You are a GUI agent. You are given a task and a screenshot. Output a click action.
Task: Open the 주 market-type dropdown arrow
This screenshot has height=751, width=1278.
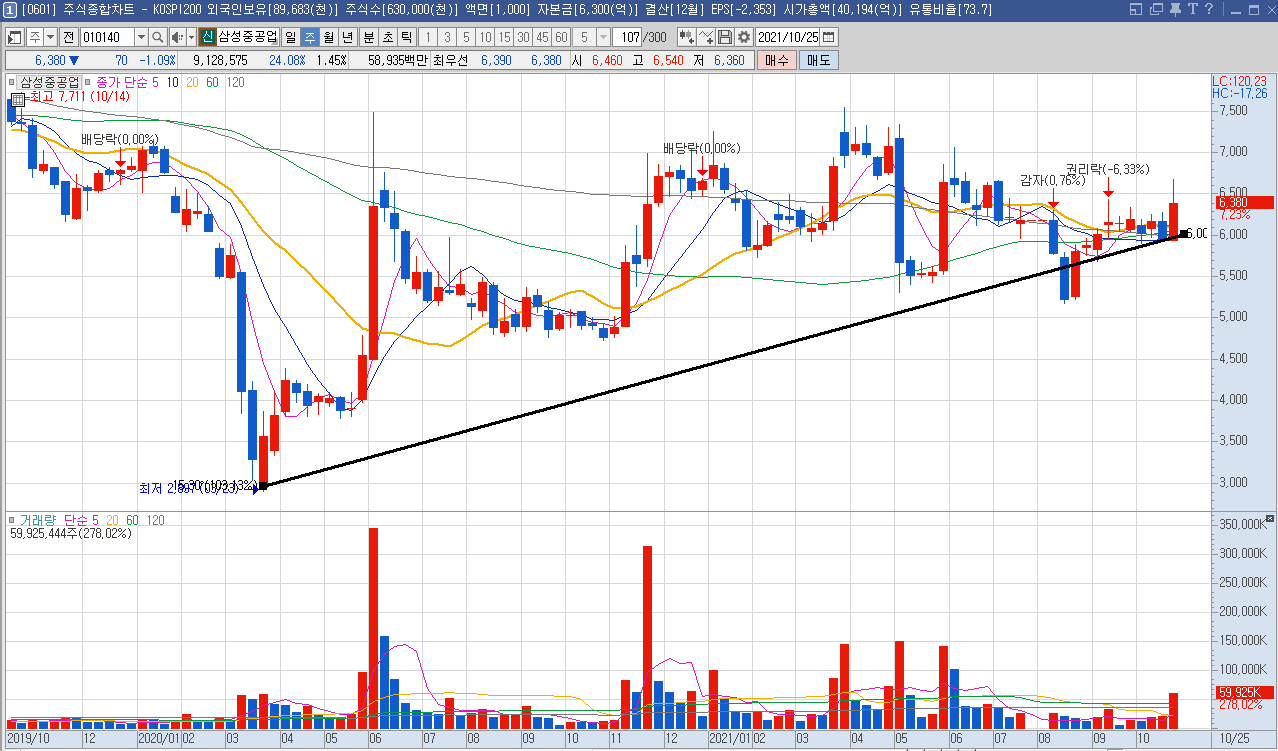(x=51, y=37)
